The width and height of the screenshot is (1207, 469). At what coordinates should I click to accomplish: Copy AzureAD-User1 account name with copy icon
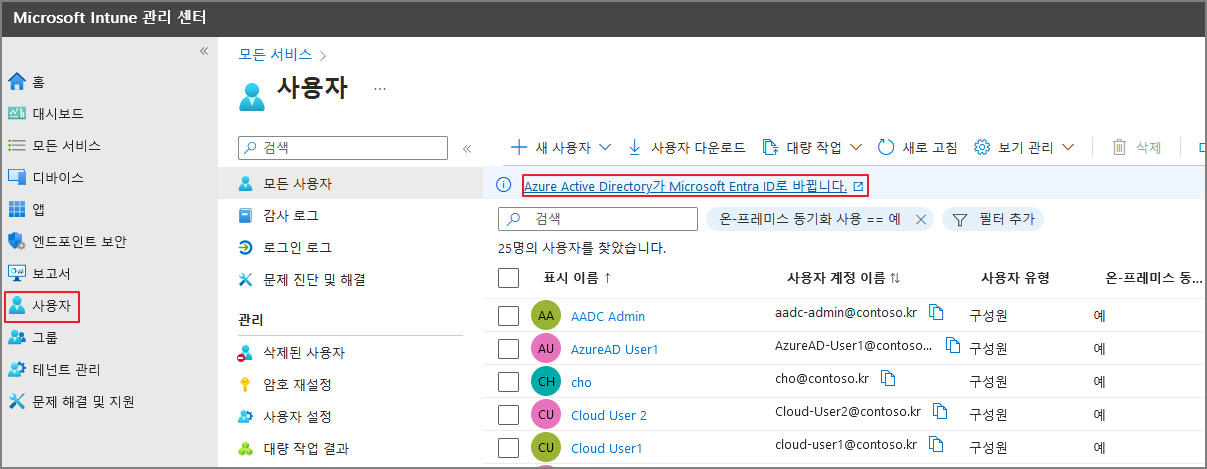pyautogui.click(x=953, y=346)
